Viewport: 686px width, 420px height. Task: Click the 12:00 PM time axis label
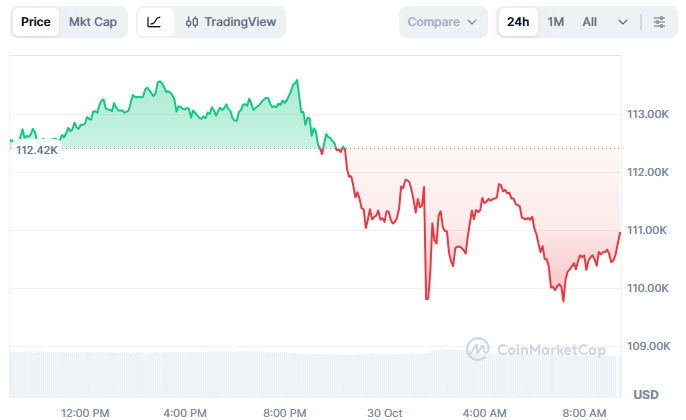tap(85, 412)
